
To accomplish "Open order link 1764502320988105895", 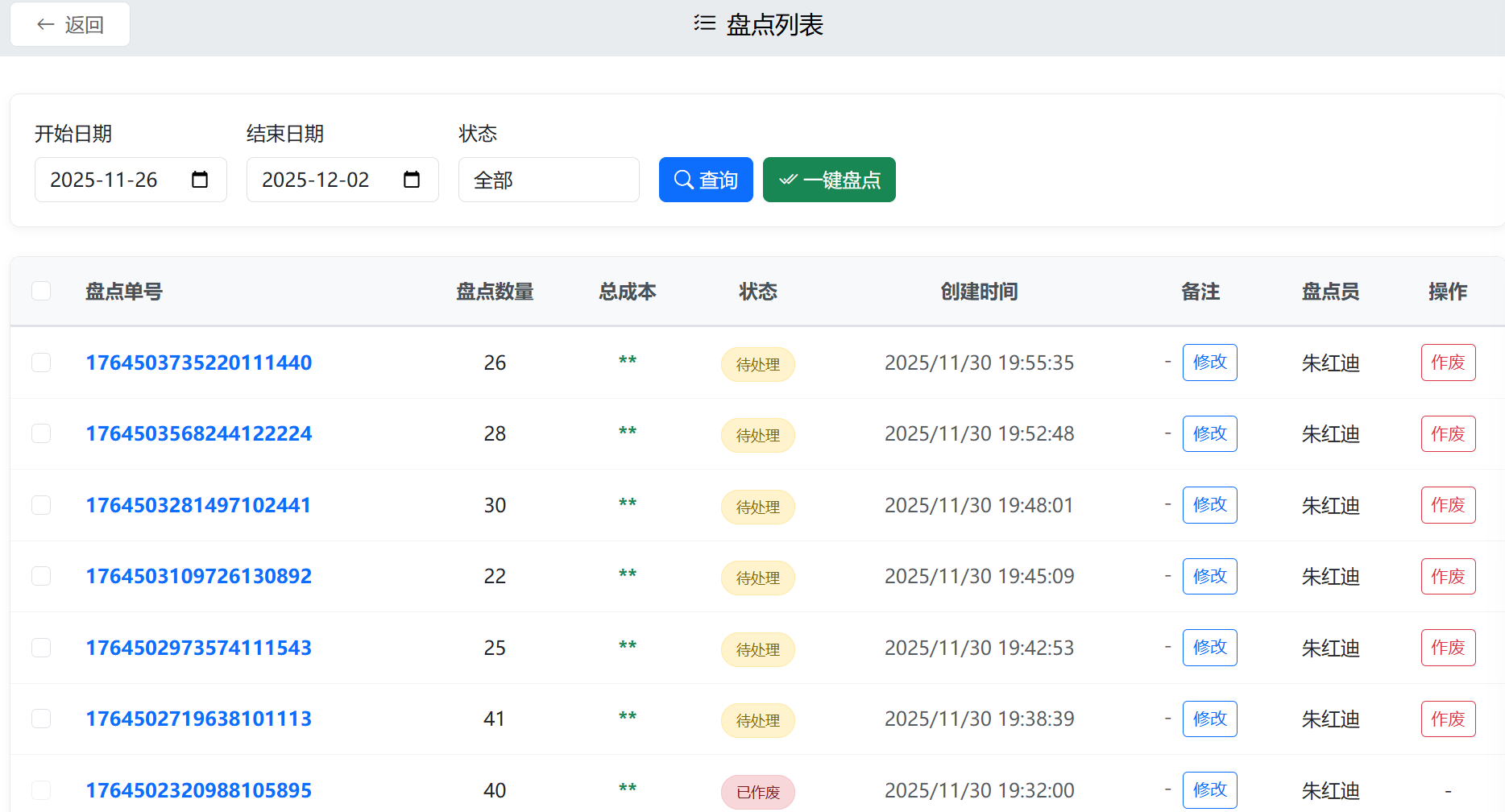I will [x=198, y=790].
